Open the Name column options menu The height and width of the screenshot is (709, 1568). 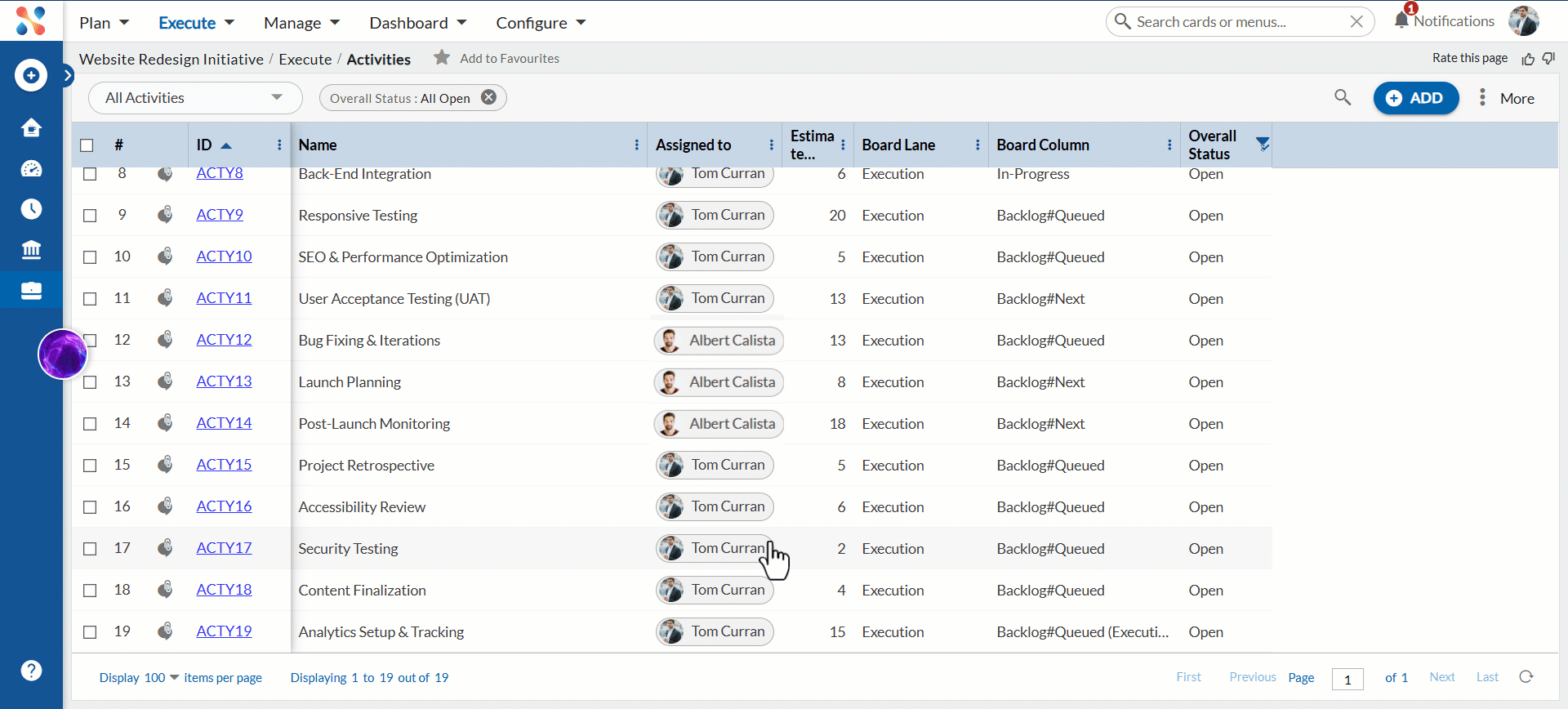637,145
